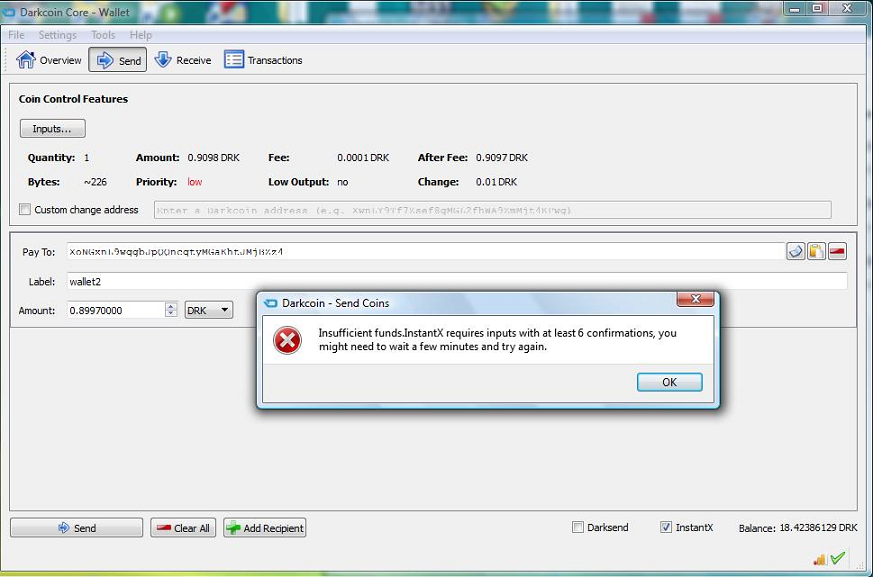Open the Settings menu
This screenshot has width=873, height=577.
pyautogui.click(x=57, y=35)
